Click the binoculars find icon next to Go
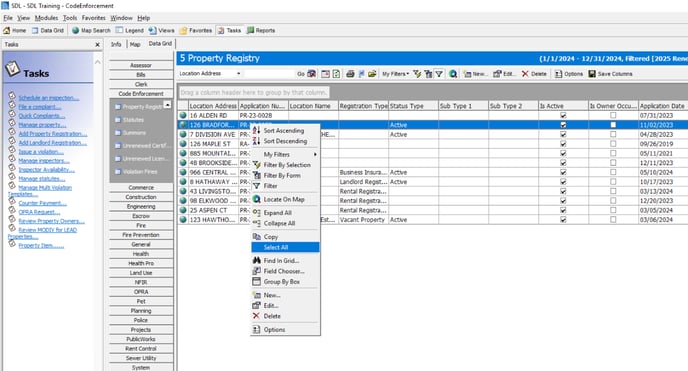 [312, 74]
